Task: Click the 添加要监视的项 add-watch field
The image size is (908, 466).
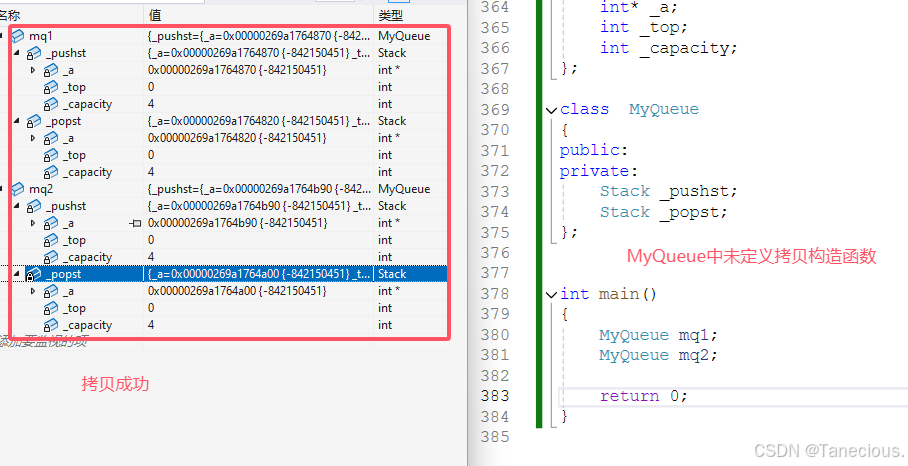Action: pyautogui.click(x=43, y=342)
